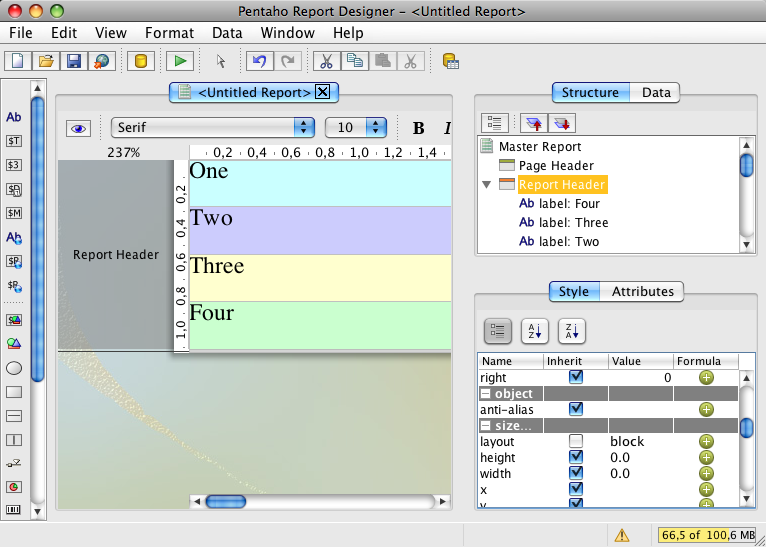Click the move-up icon in Structure panel

pos(533,123)
